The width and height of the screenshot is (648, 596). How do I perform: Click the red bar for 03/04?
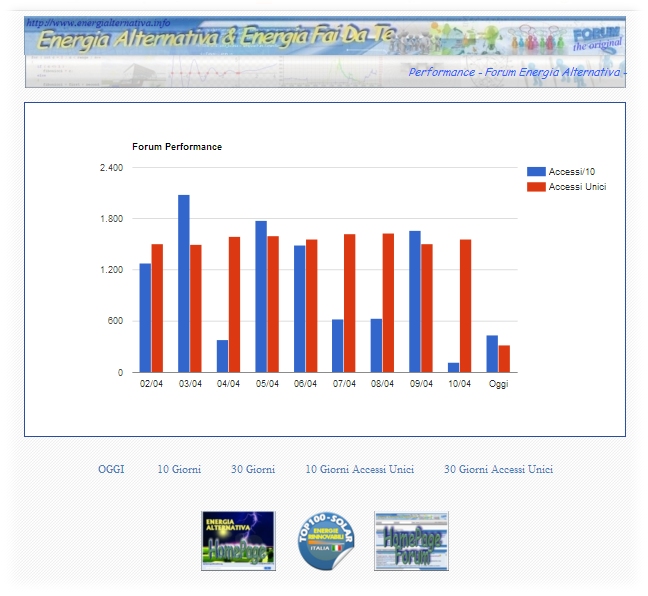[x=196, y=308]
